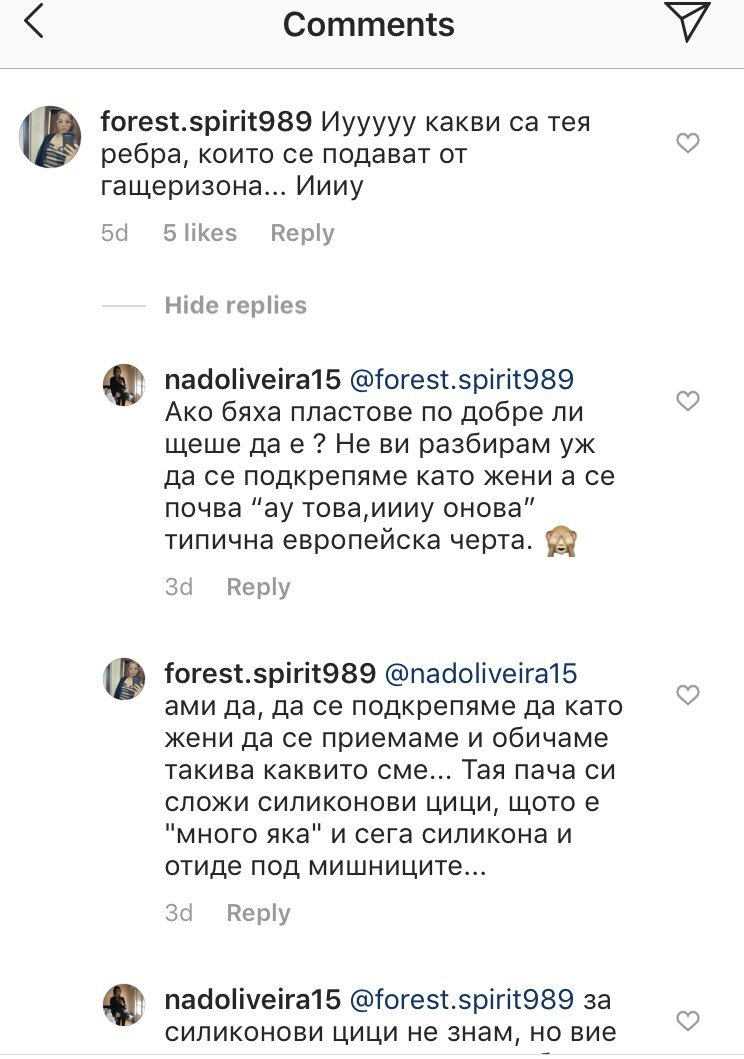Viewport: 744px width, 1059px height.
Task: Open the direct message paper plane icon
Action: tap(687, 22)
